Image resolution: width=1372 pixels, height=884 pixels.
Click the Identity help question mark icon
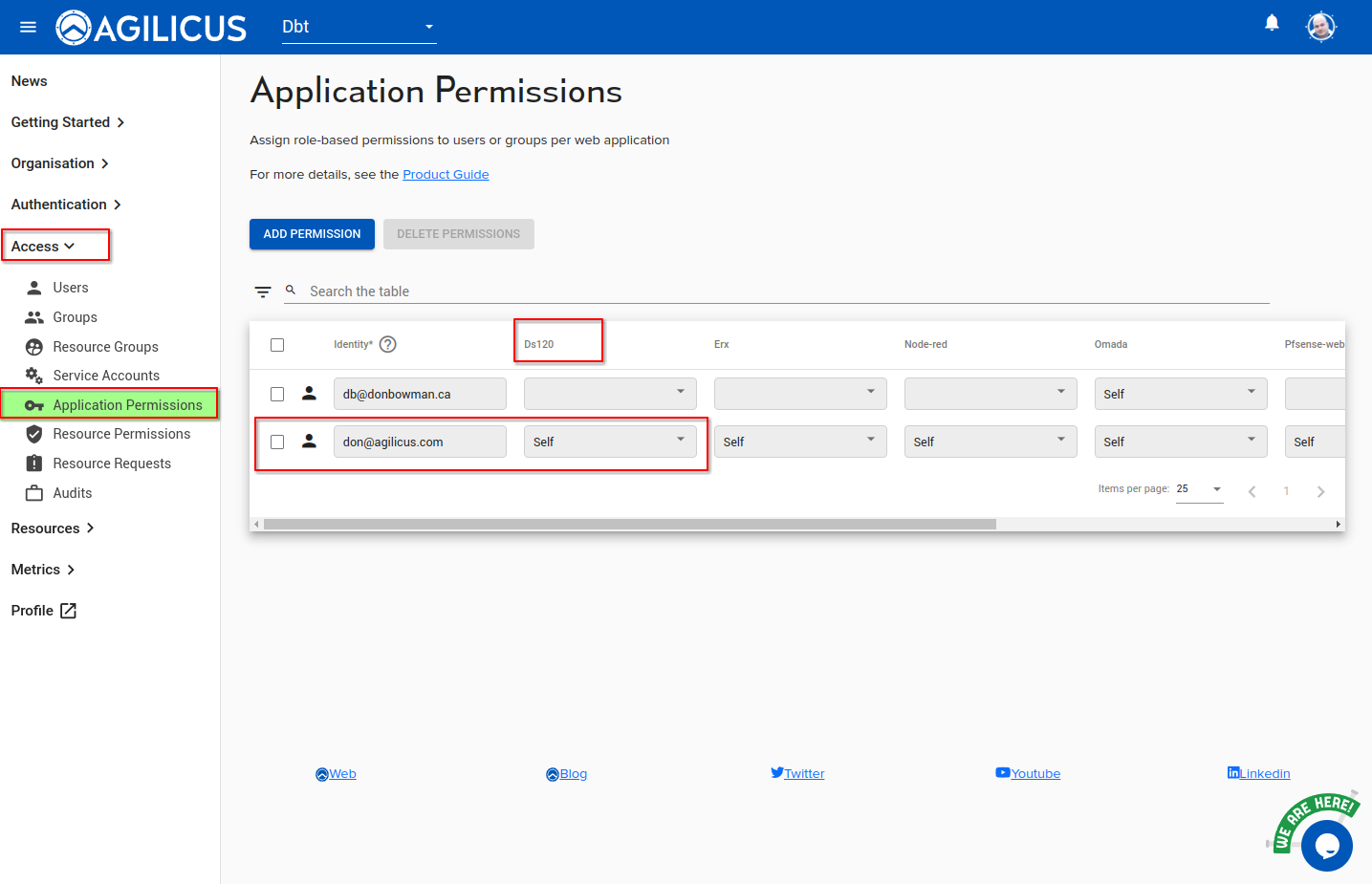point(387,345)
